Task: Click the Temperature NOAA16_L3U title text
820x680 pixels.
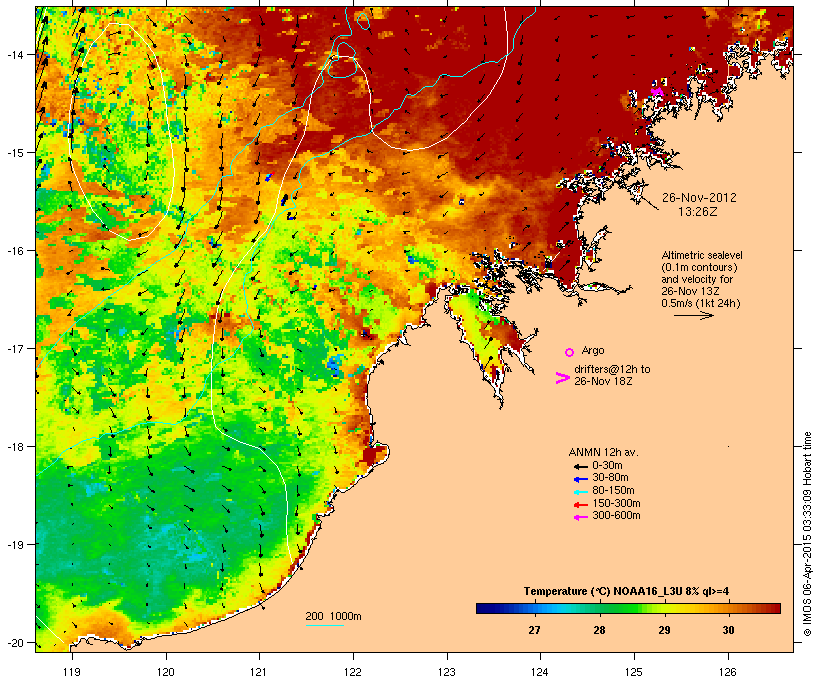Action: click(x=627, y=591)
